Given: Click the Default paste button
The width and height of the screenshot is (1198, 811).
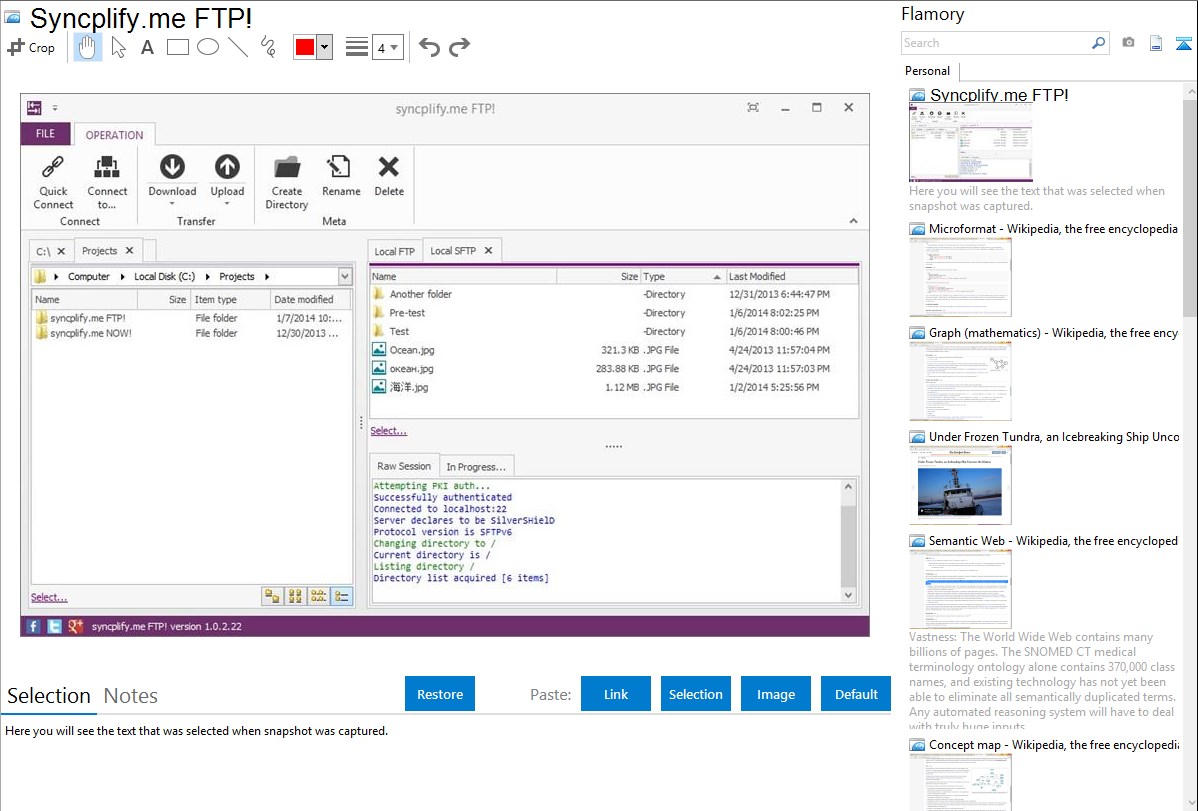Looking at the screenshot, I should tap(856, 694).
